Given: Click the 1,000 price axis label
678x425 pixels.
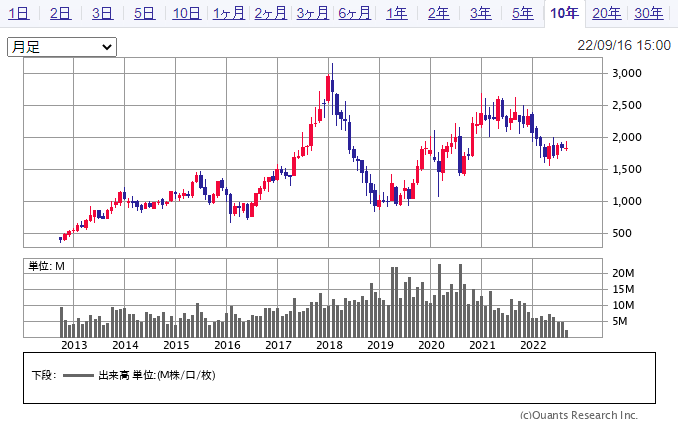Looking at the screenshot, I should [627, 201].
